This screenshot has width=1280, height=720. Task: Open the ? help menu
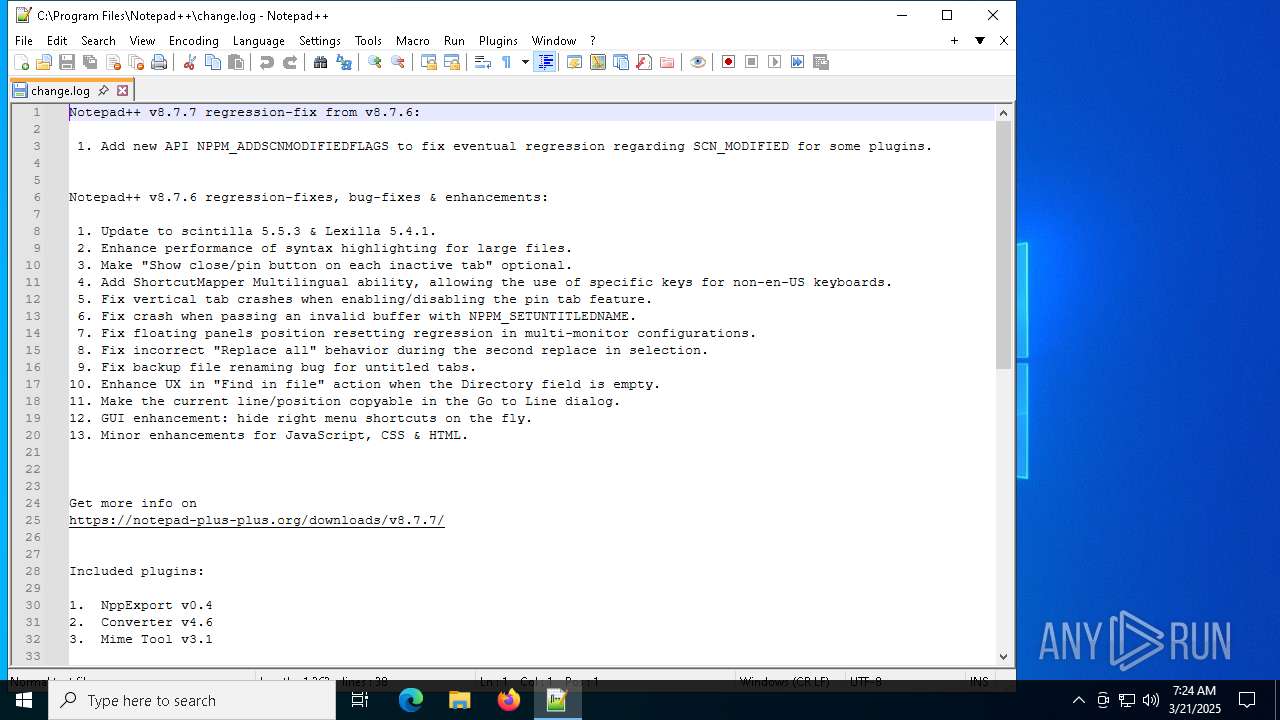click(x=592, y=41)
